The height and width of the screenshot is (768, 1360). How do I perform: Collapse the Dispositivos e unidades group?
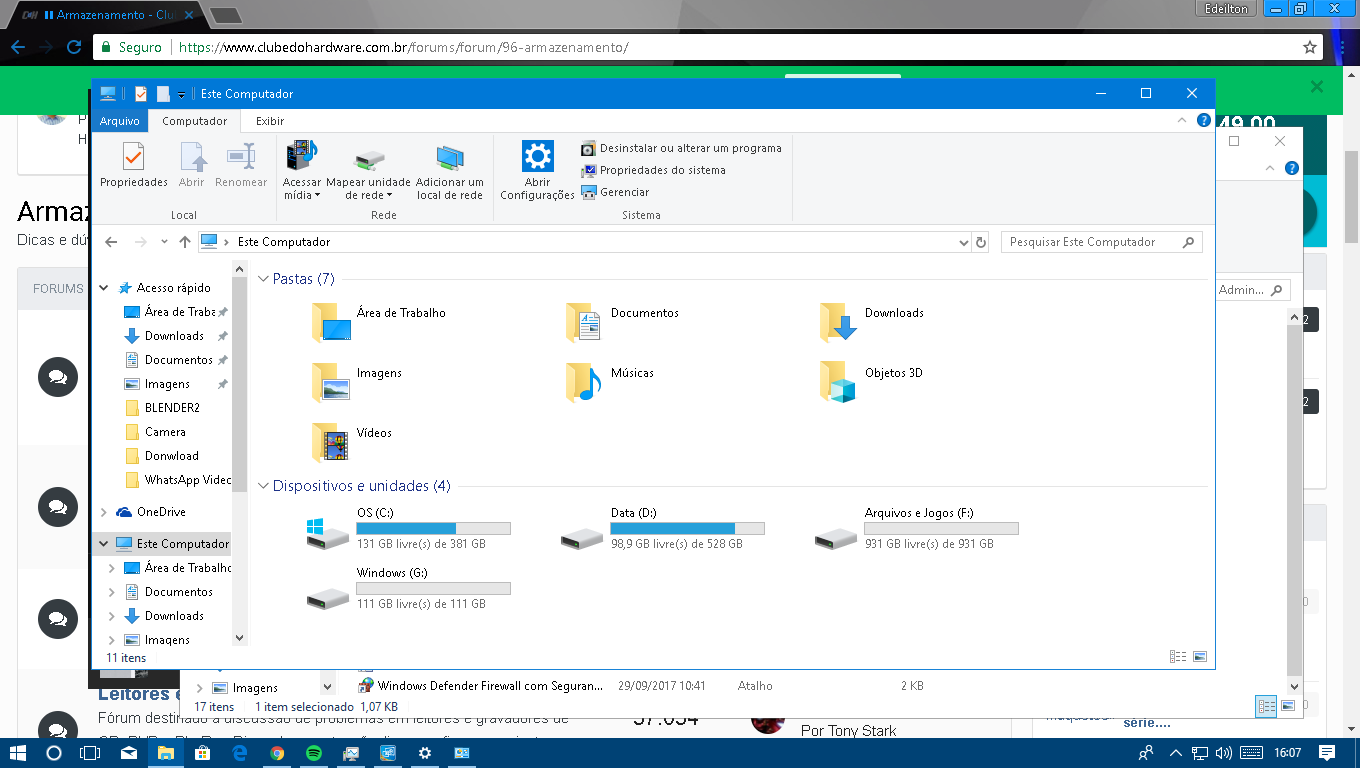[264, 486]
